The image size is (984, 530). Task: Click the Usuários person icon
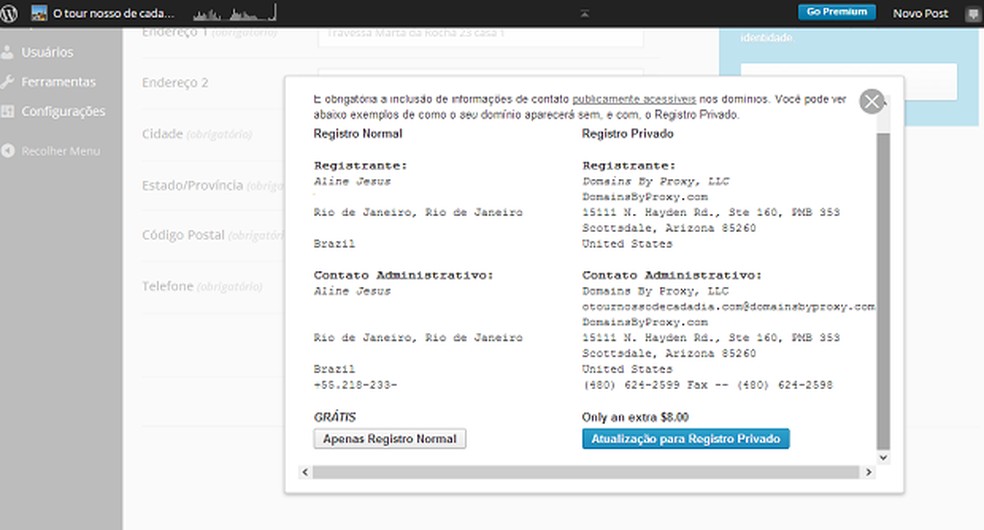(8, 52)
